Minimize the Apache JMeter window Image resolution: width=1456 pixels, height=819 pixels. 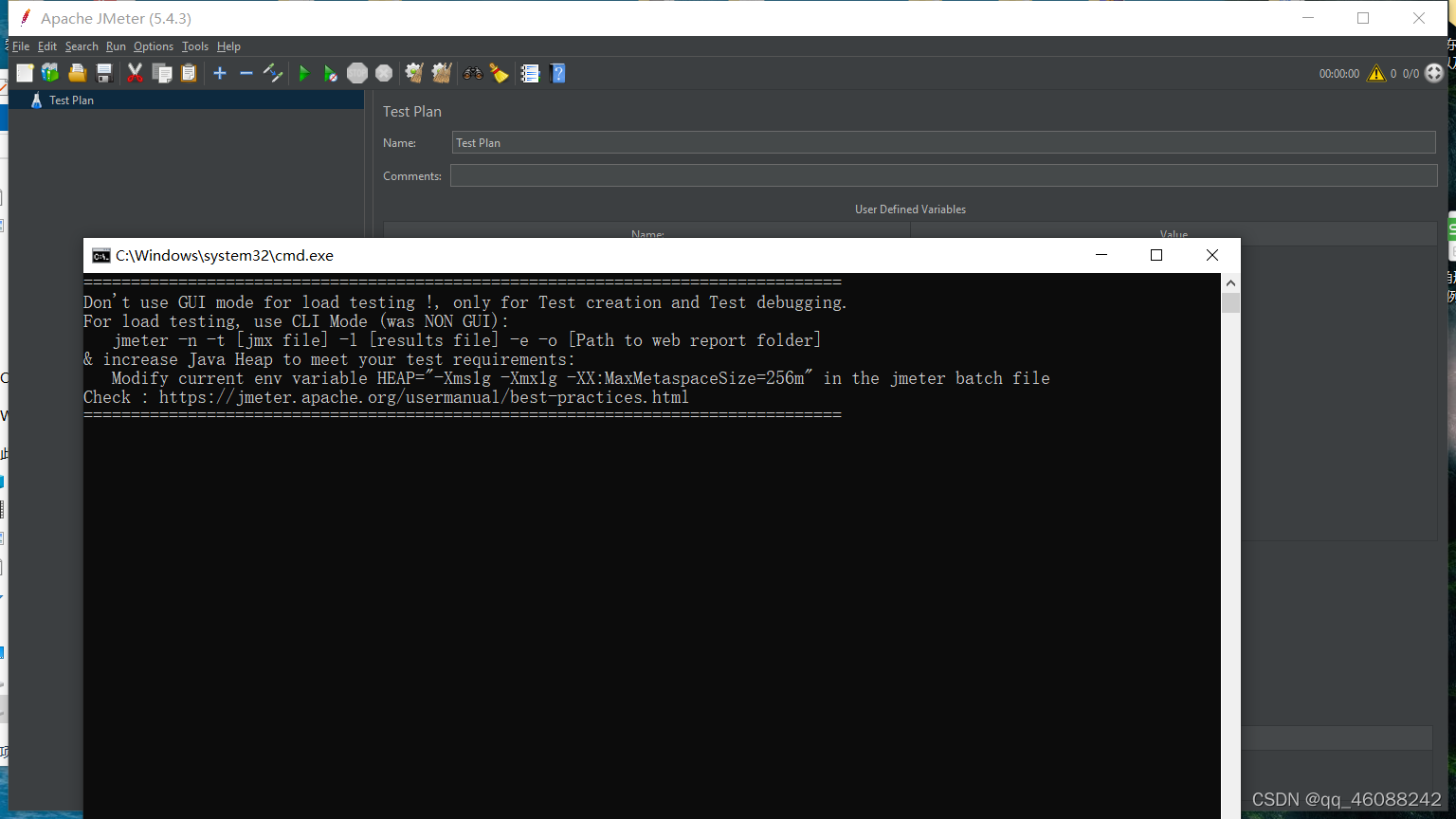pyautogui.click(x=1308, y=18)
